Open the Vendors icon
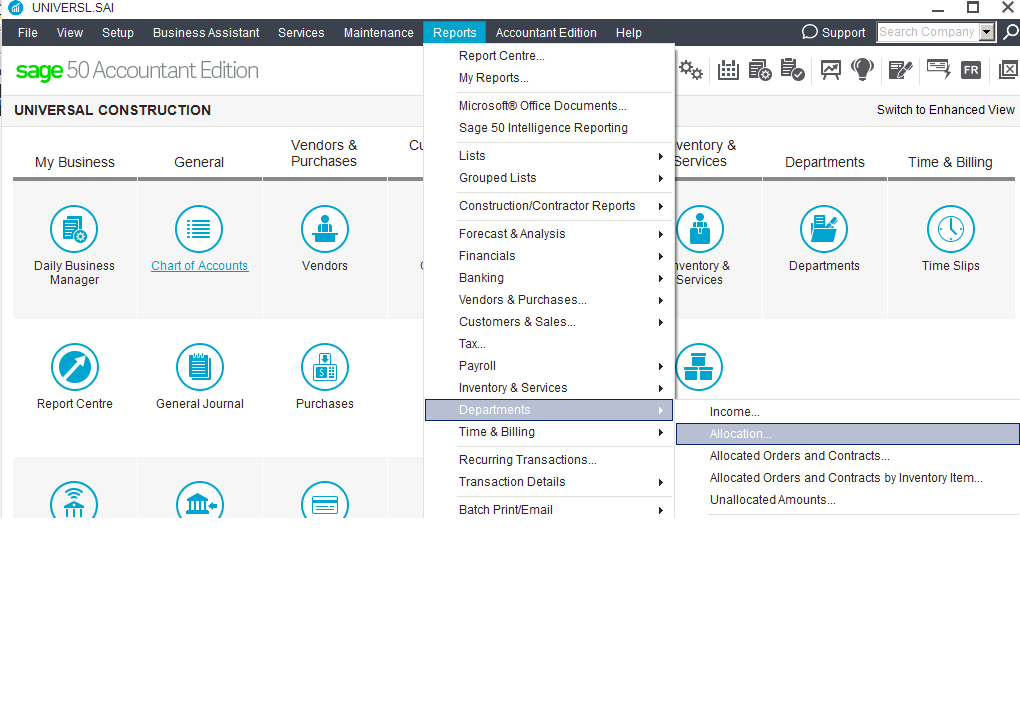Screen dimensions: 1020x728 pyautogui.click(x=325, y=229)
